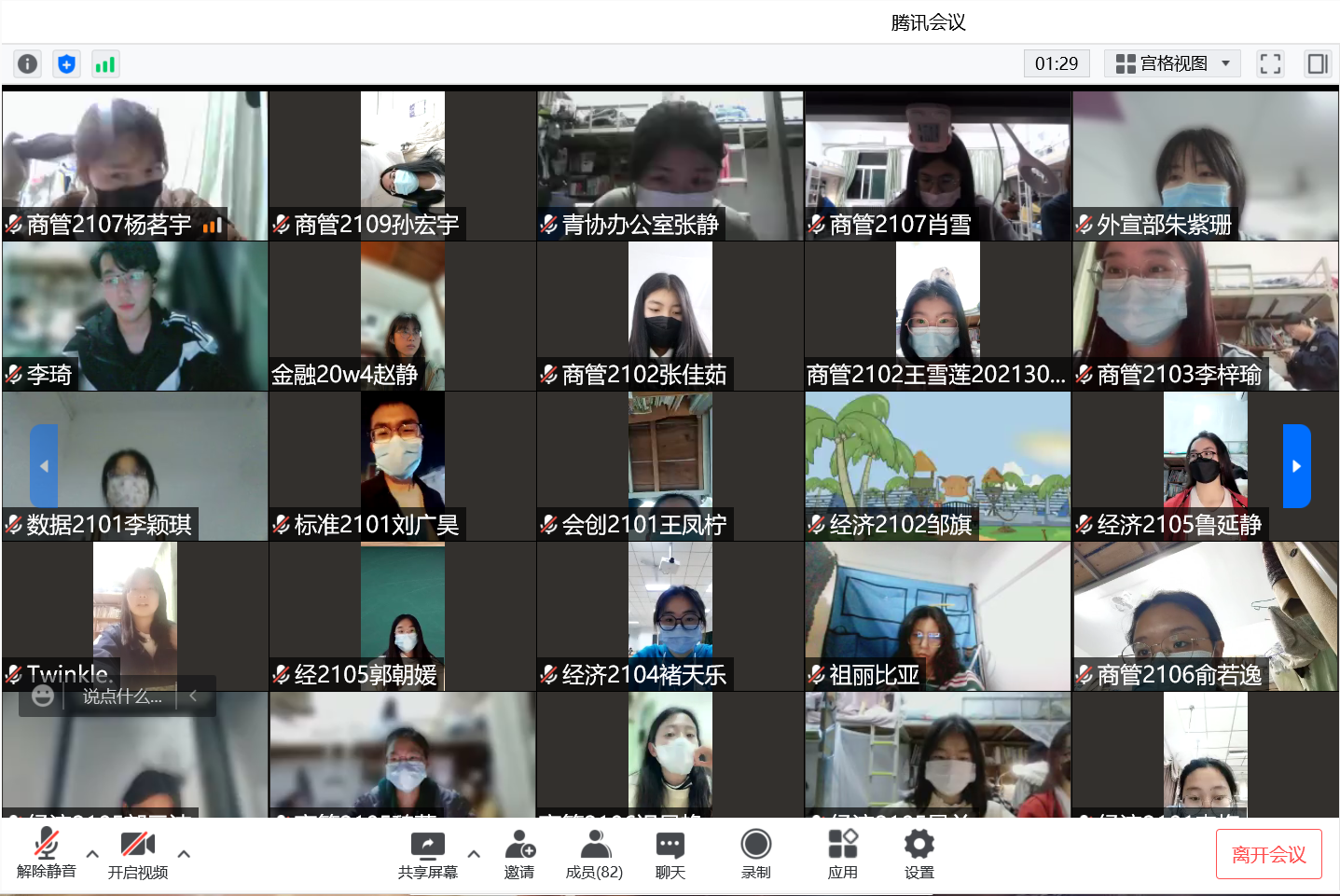Turn on camera with 开启视频
The width and height of the screenshot is (1340, 896).
(x=138, y=854)
